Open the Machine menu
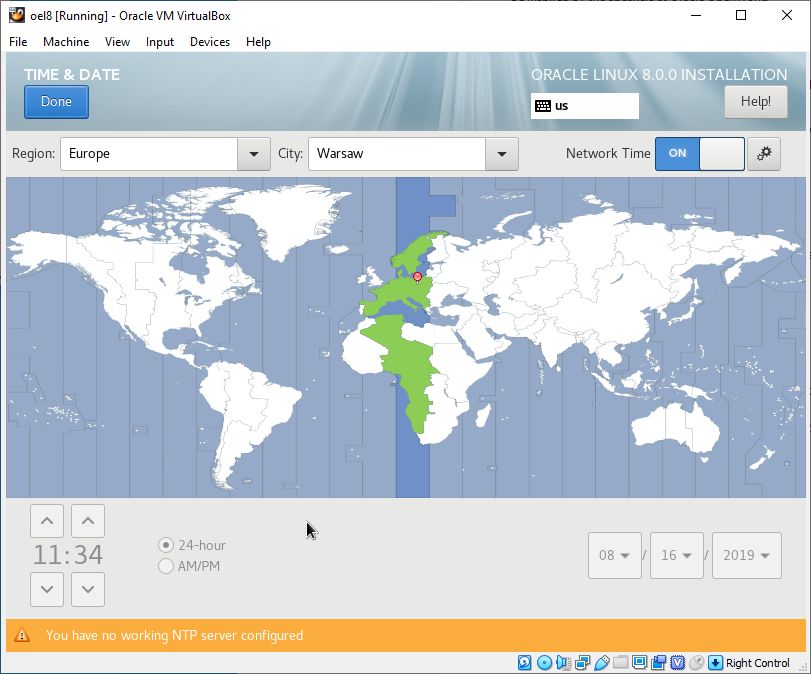Screen dimensions: 811x674 (66, 42)
